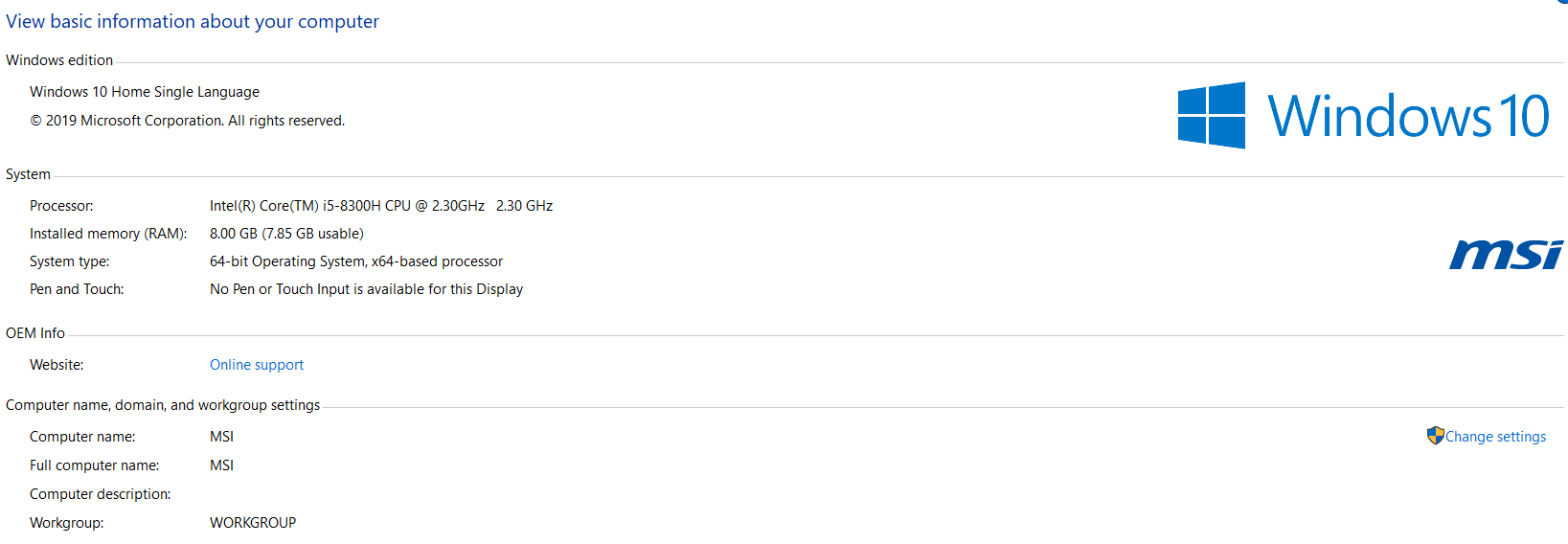
Task: Click the Windows edition section header
Action: 59,60
